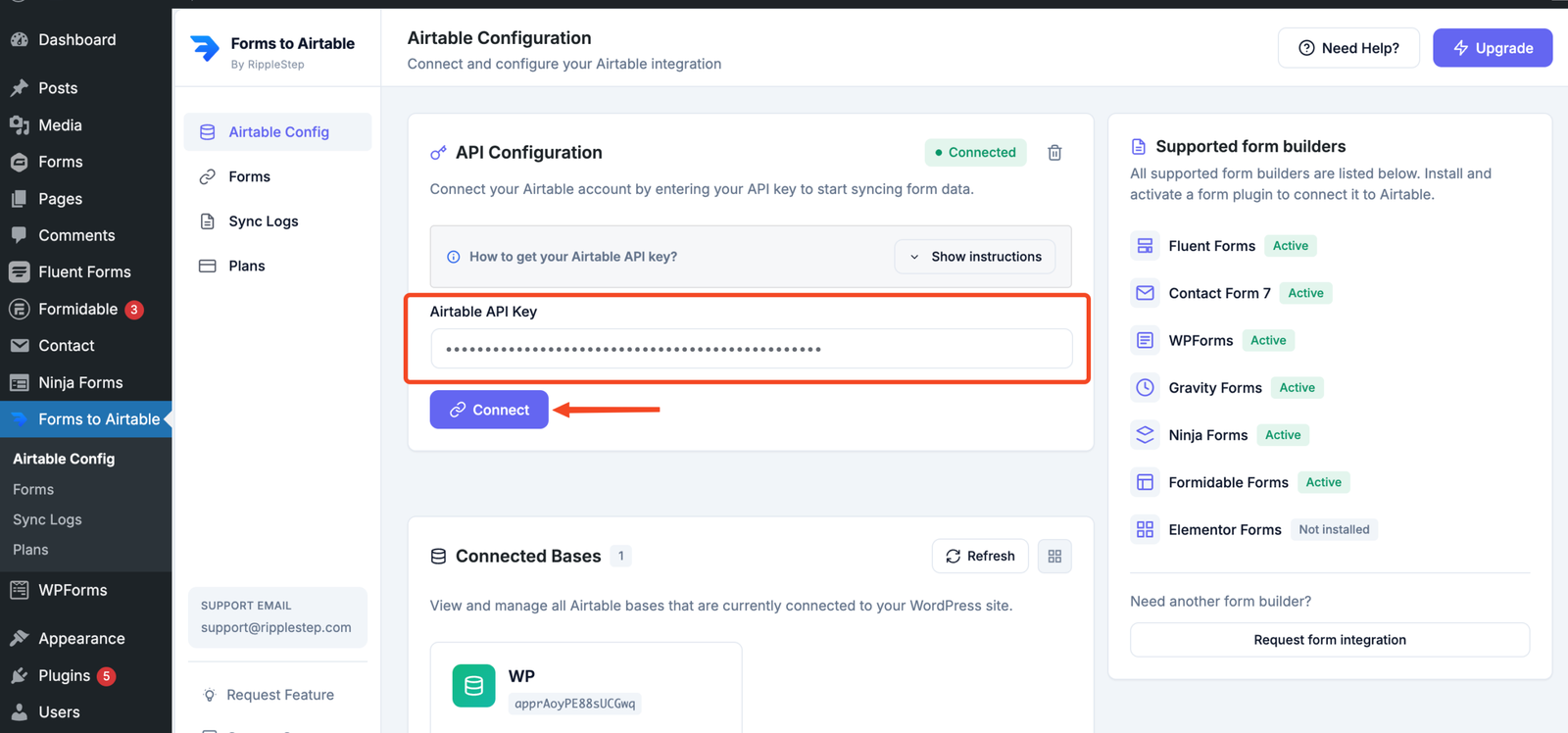Viewport: 1568px width, 733px height.
Task: Click the green WP base database icon
Action: [x=473, y=686]
